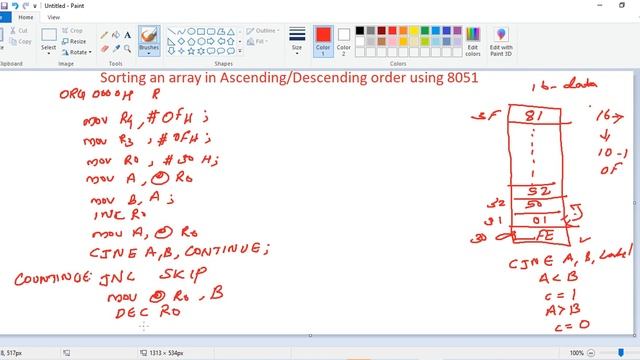Viewport: 640px width, 360px height.
Task: Pick the Six-point star shape
Action: coord(201,51)
